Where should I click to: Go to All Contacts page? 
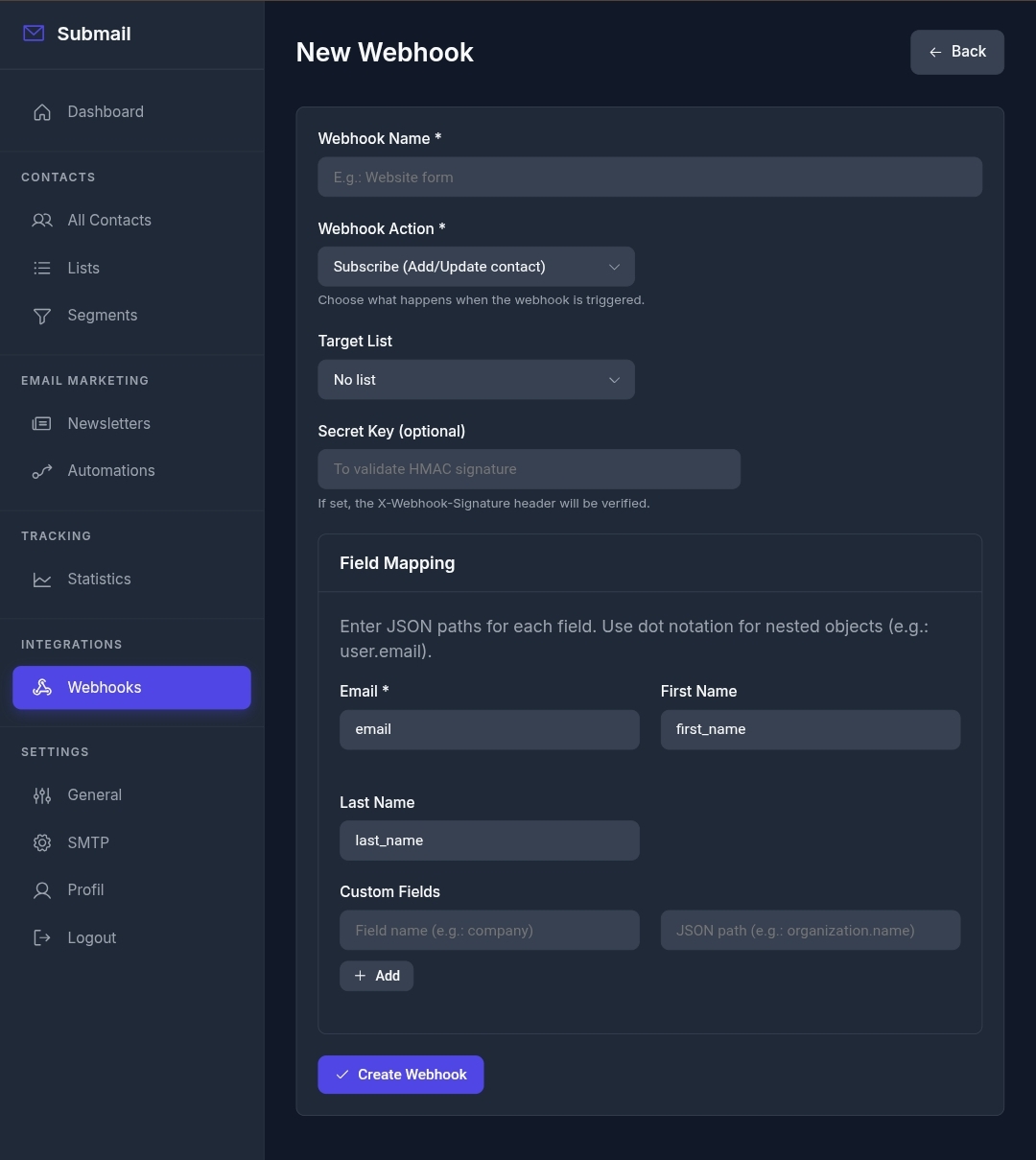coord(131,221)
